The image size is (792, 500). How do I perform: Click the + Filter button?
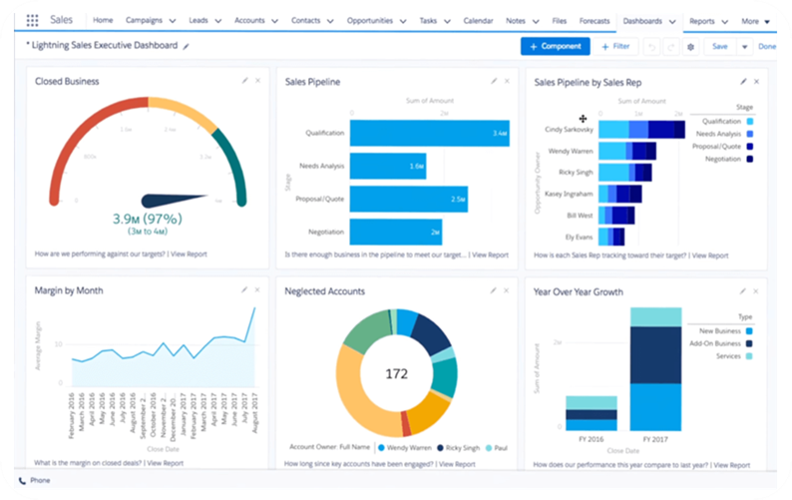coord(616,46)
